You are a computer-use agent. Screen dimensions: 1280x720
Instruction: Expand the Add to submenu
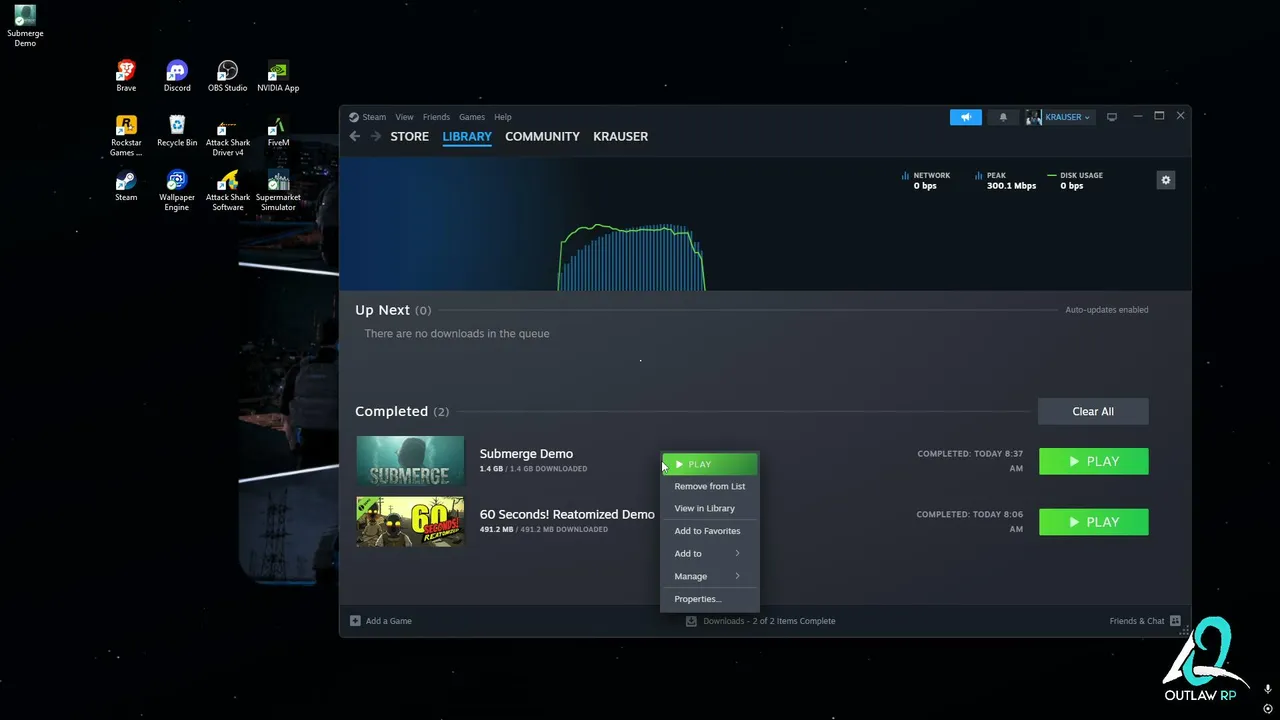point(709,553)
